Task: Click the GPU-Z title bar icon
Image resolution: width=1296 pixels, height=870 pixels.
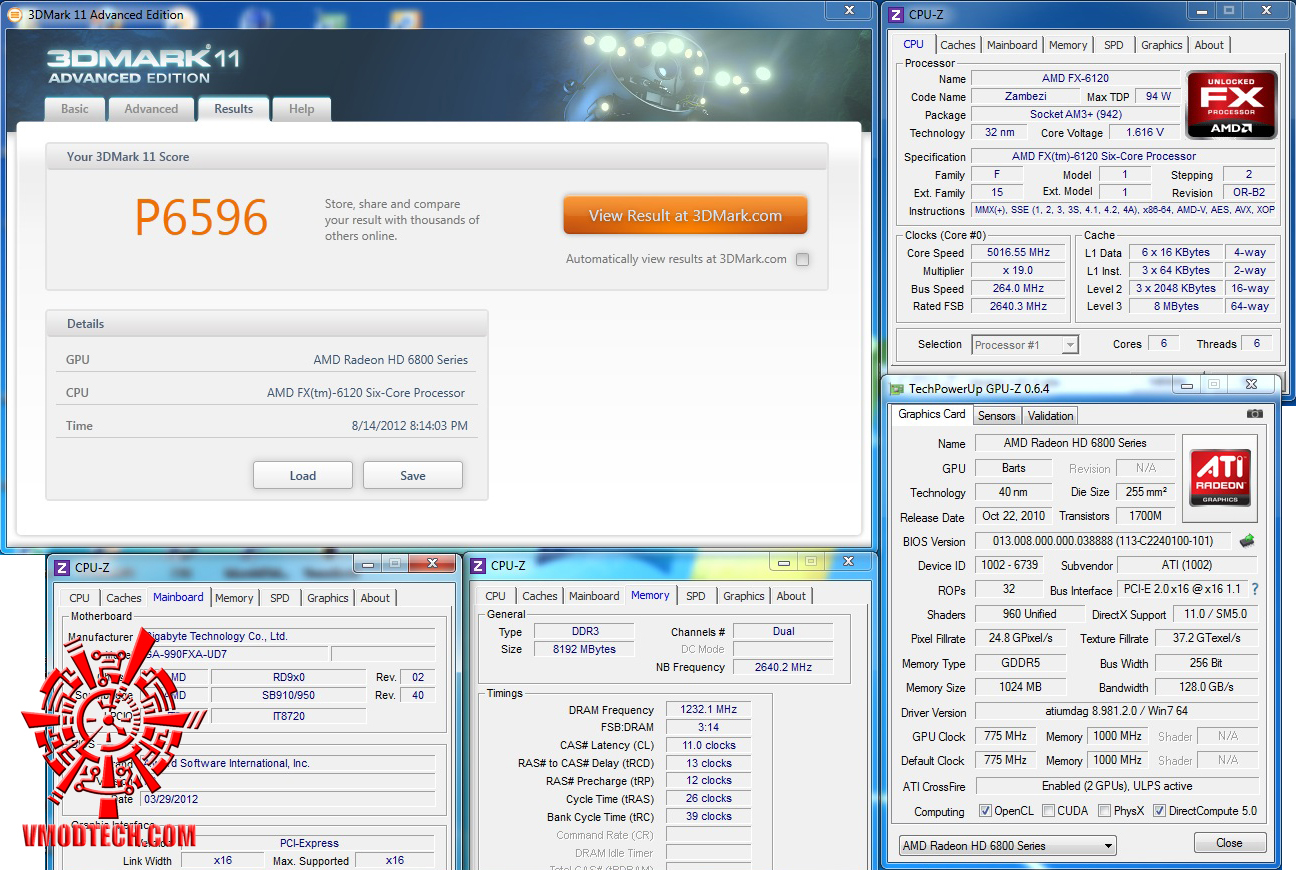Action: click(x=897, y=388)
